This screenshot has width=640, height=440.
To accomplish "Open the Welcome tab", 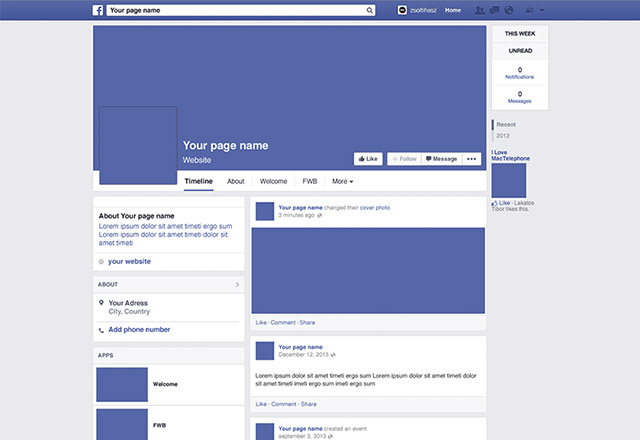I will tap(274, 181).
